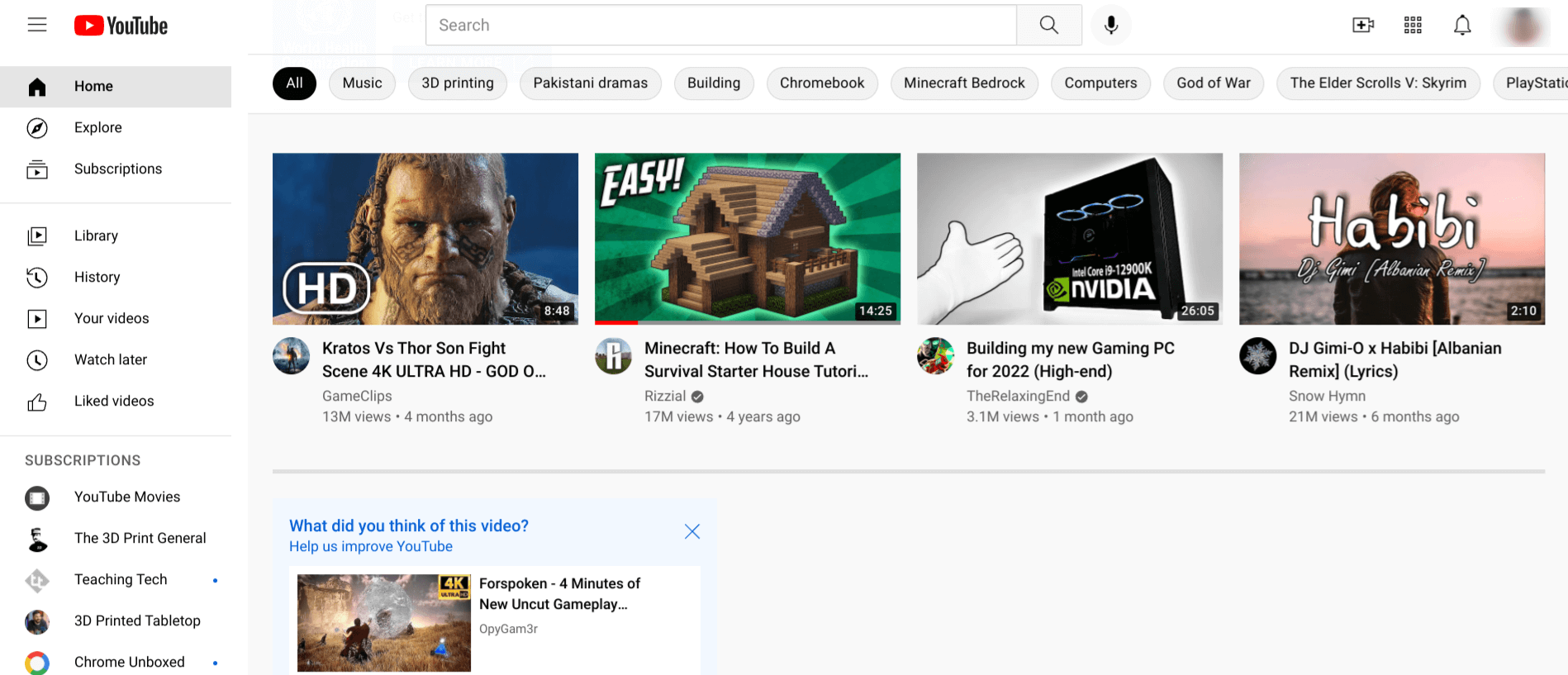
Task: Filter by the Chromebook chip
Action: 822,83
